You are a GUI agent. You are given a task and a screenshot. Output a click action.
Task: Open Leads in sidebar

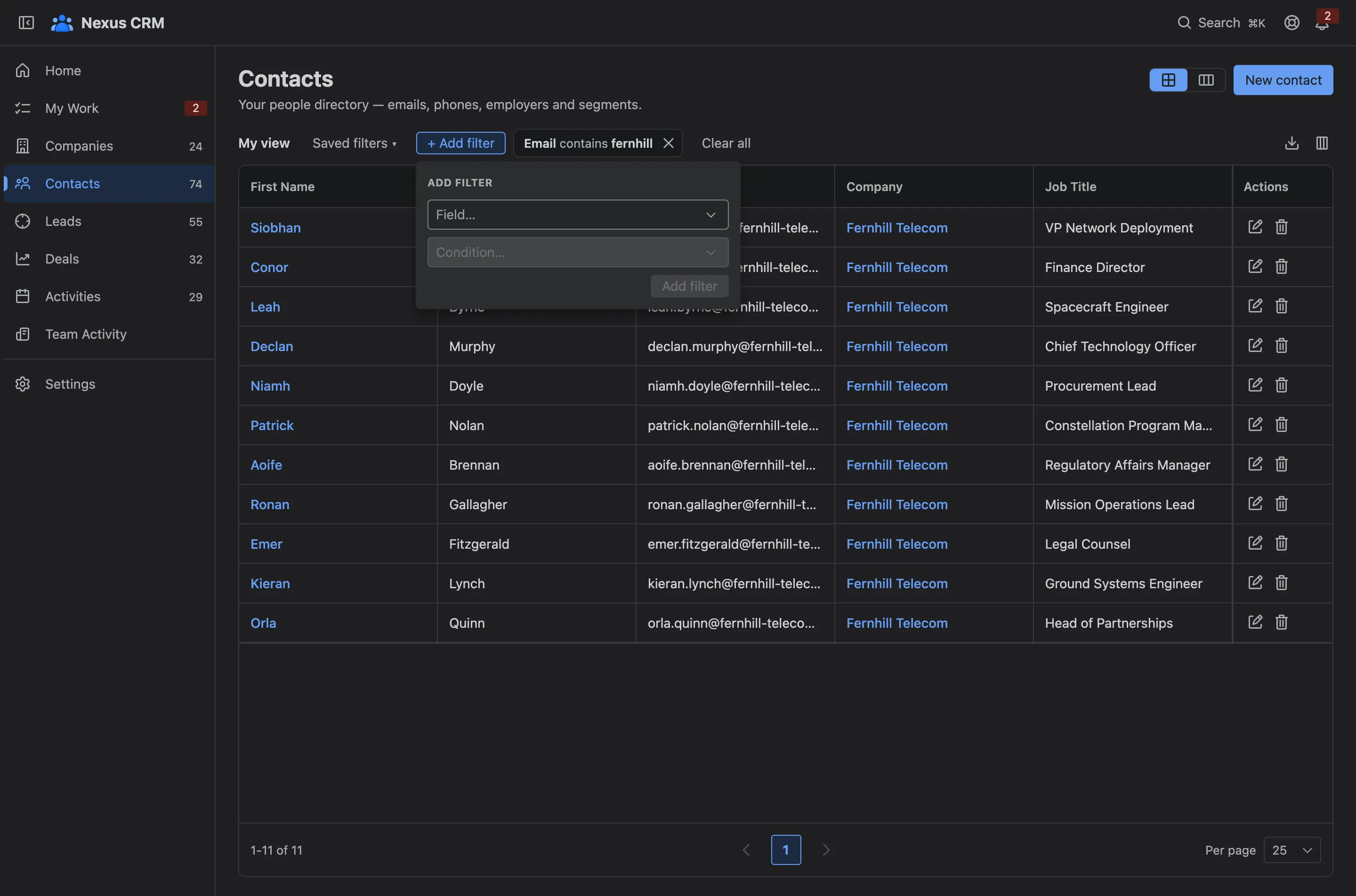[109, 221]
